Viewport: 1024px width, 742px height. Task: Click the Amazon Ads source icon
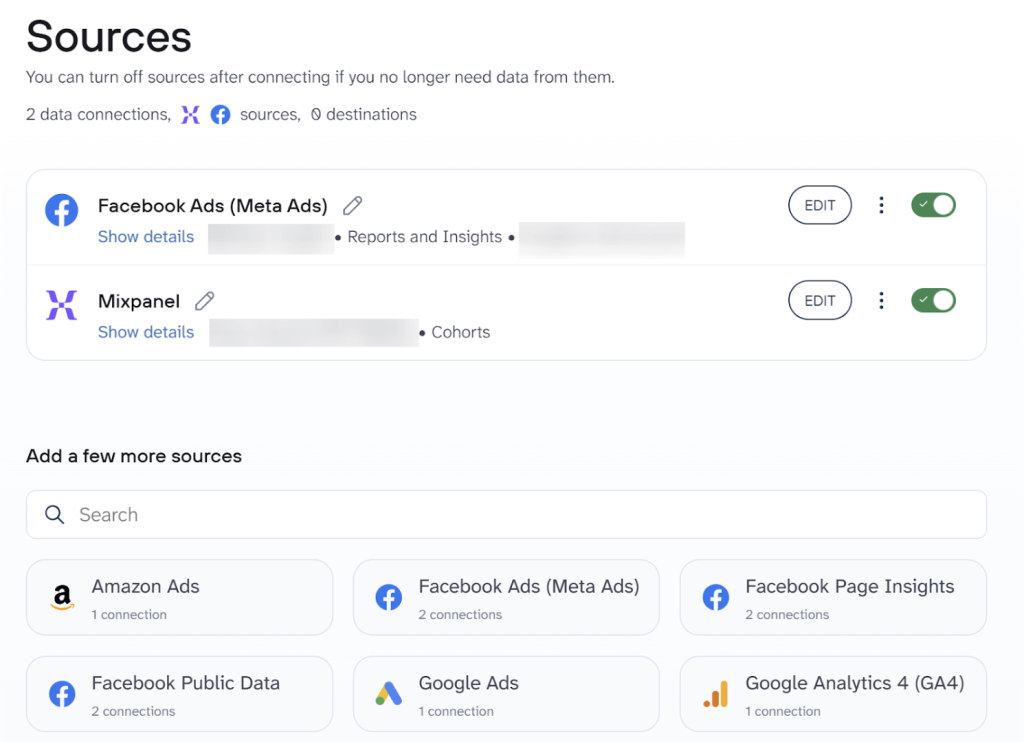coord(63,597)
